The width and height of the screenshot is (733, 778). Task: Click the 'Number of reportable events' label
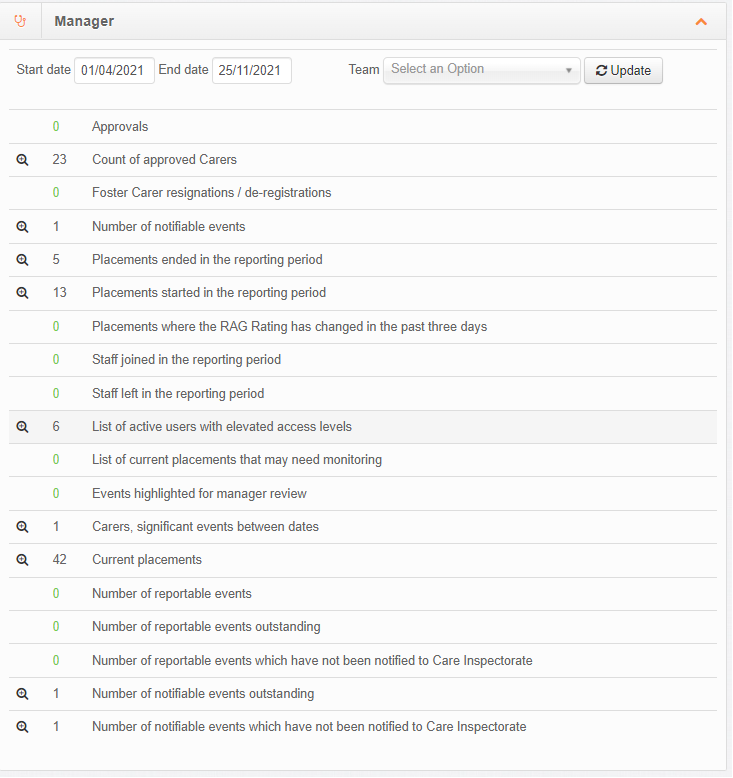[x=172, y=594]
